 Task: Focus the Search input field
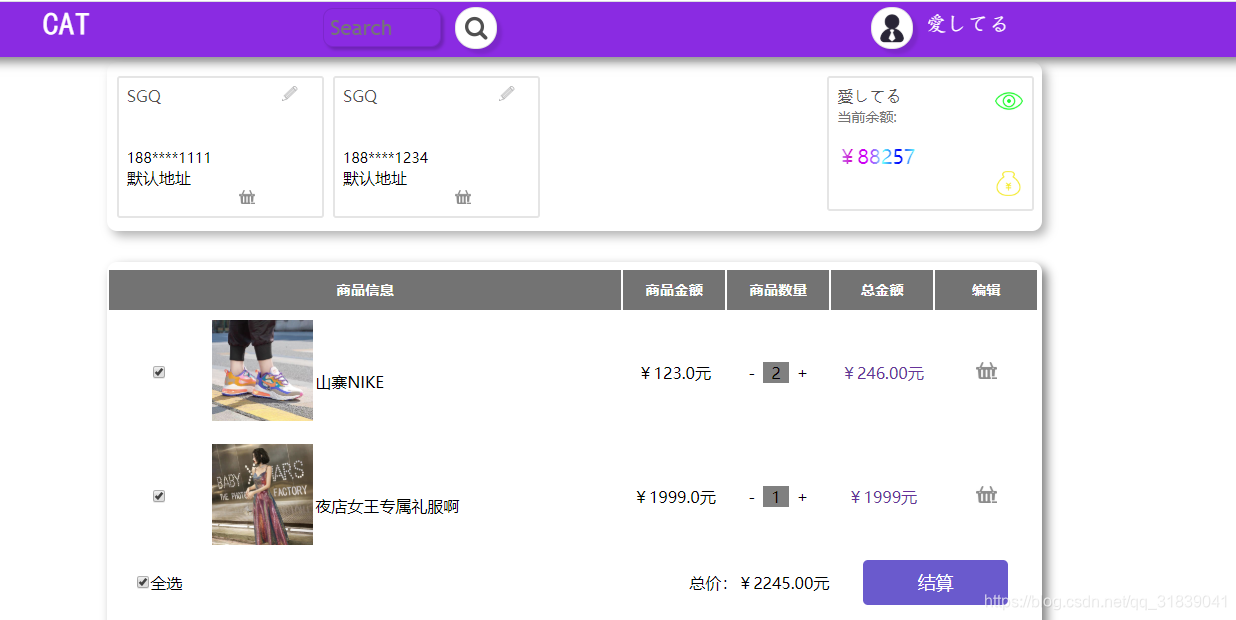pos(383,28)
